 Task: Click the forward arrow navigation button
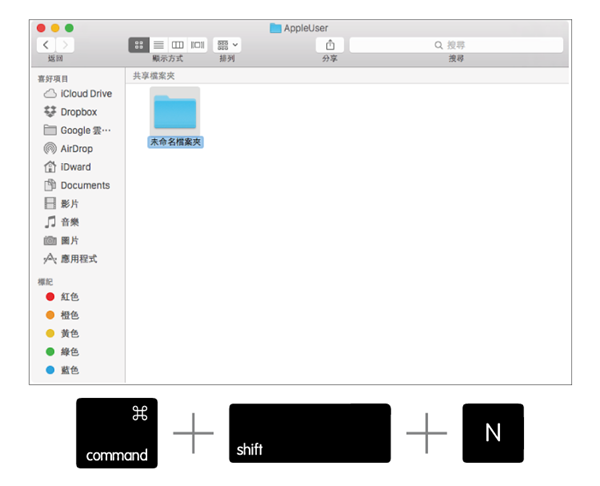point(65,45)
